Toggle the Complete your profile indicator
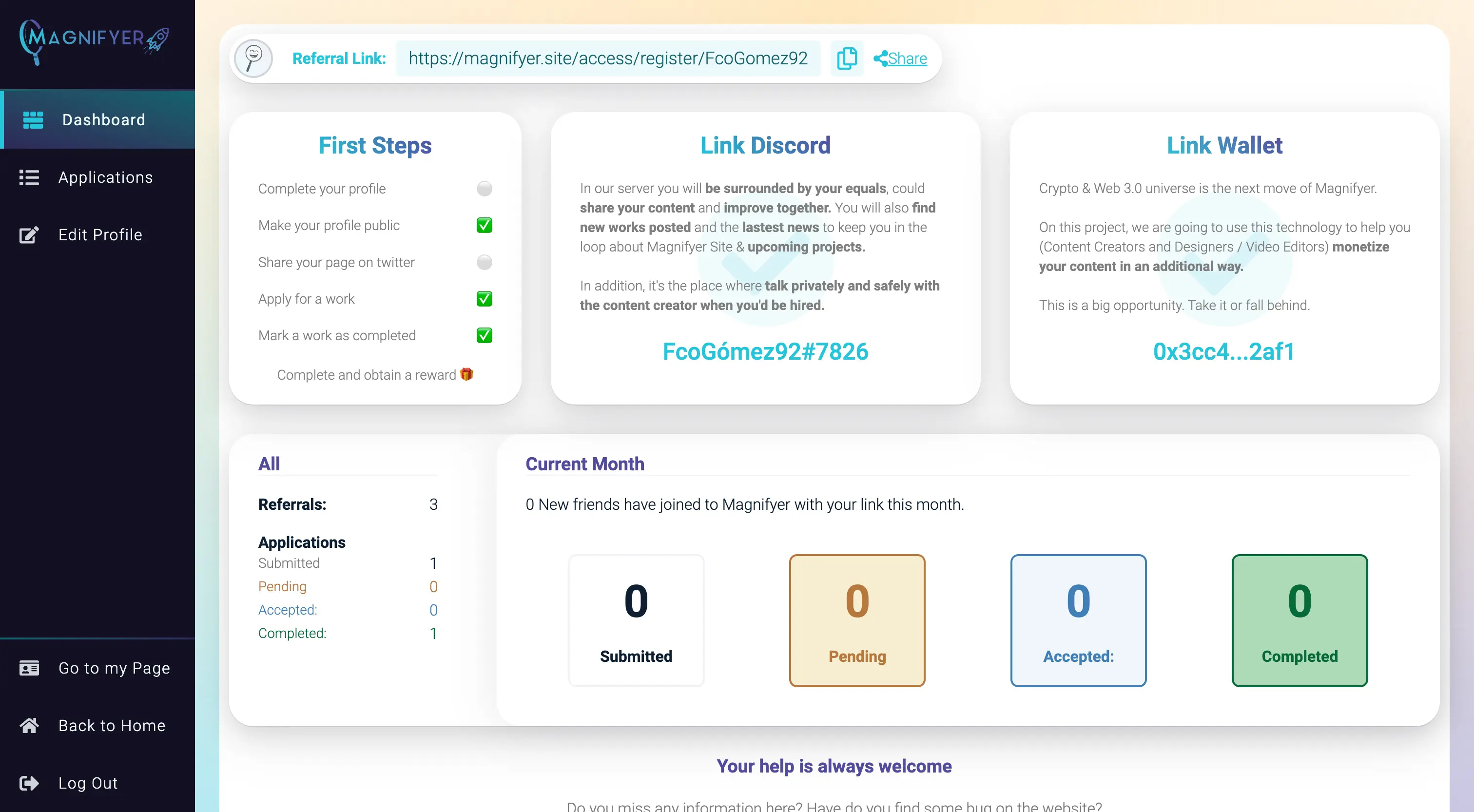Viewport: 1474px width, 812px height. pyautogui.click(x=484, y=189)
